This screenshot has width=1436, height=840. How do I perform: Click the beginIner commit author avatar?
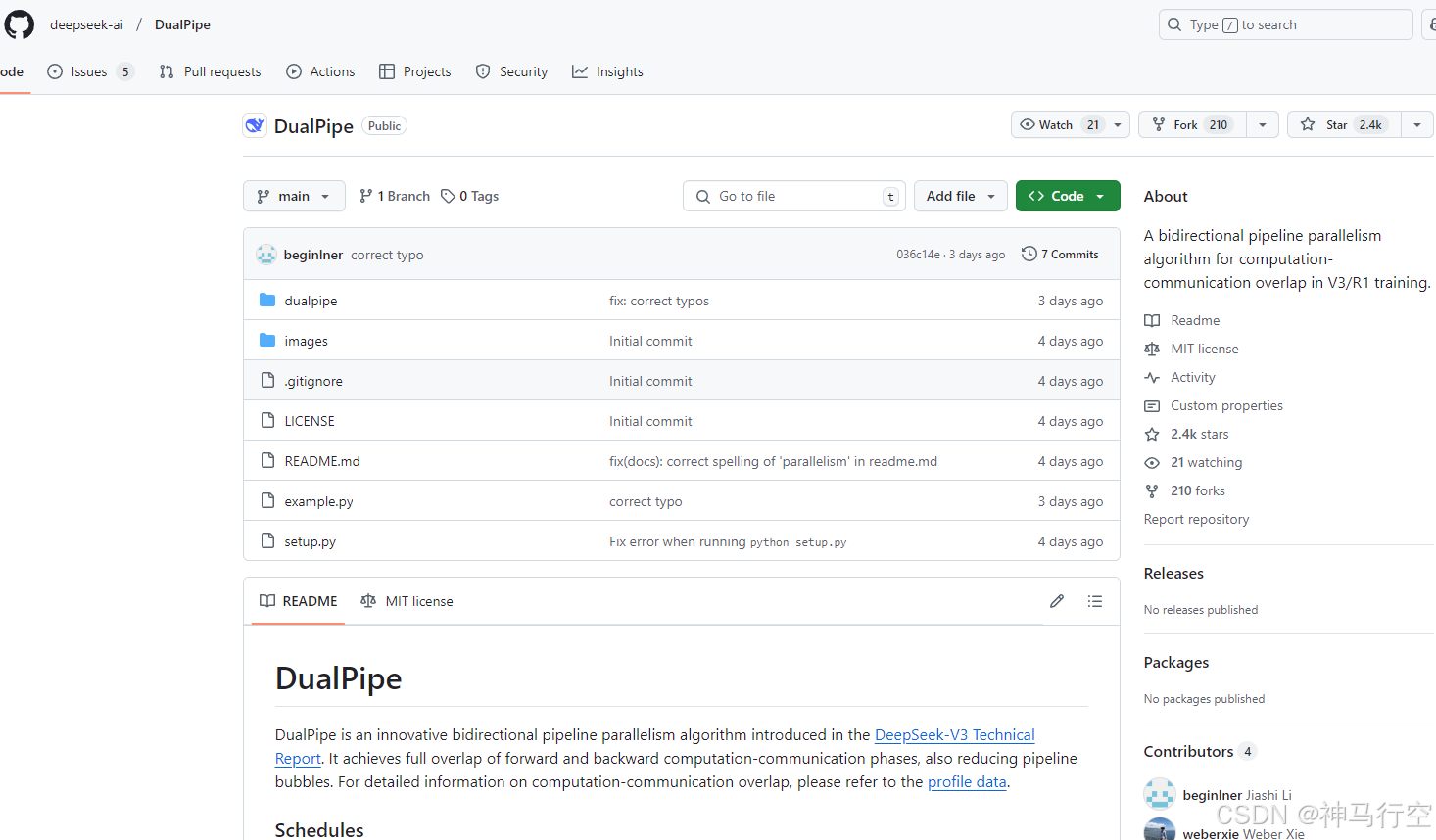(266, 255)
